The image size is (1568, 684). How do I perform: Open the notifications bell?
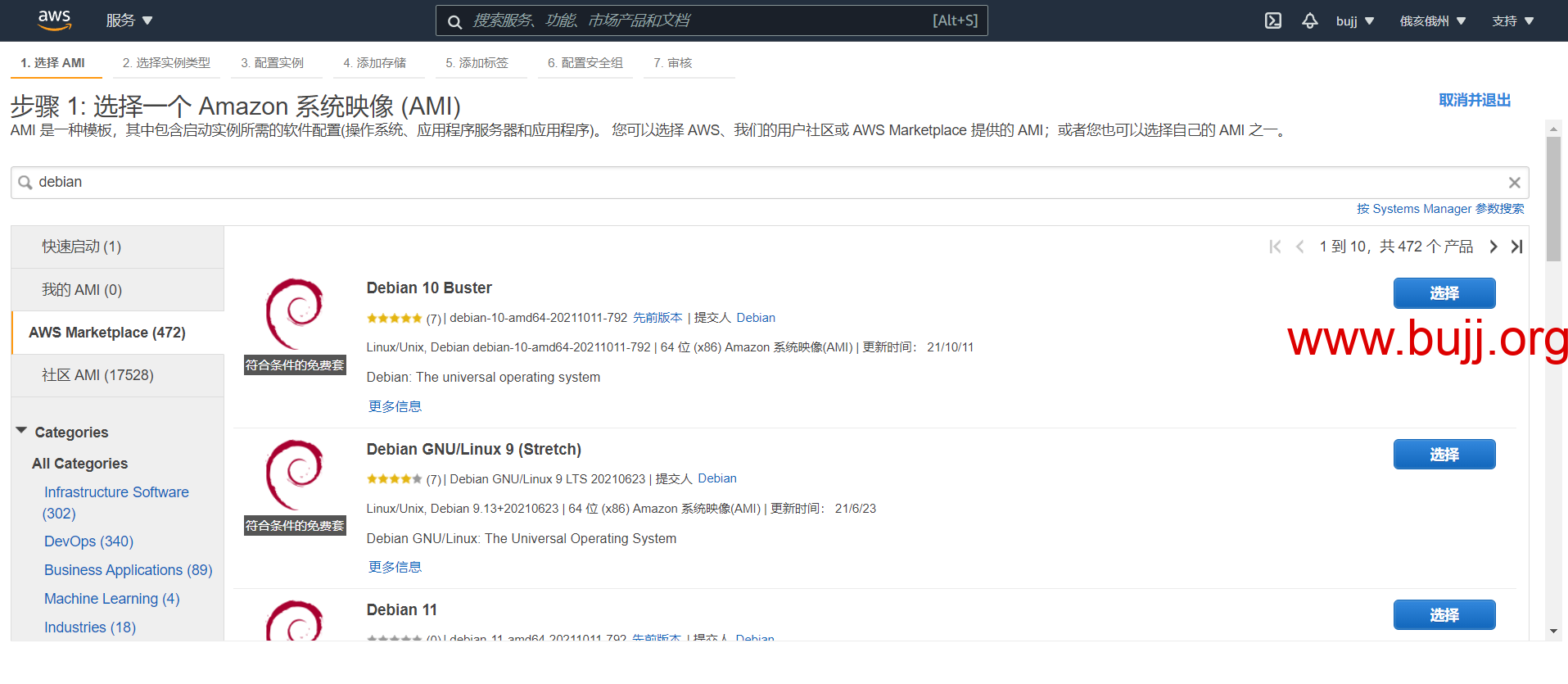coord(1310,20)
